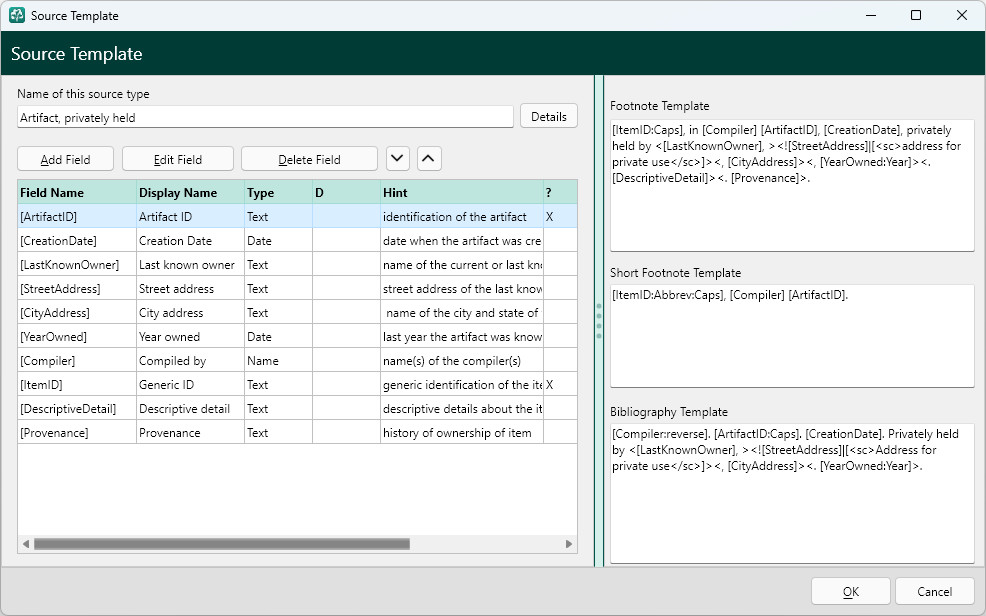The height and width of the screenshot is (616, 986).
Task: Click the Cancel button
Action: coord(934,591)
